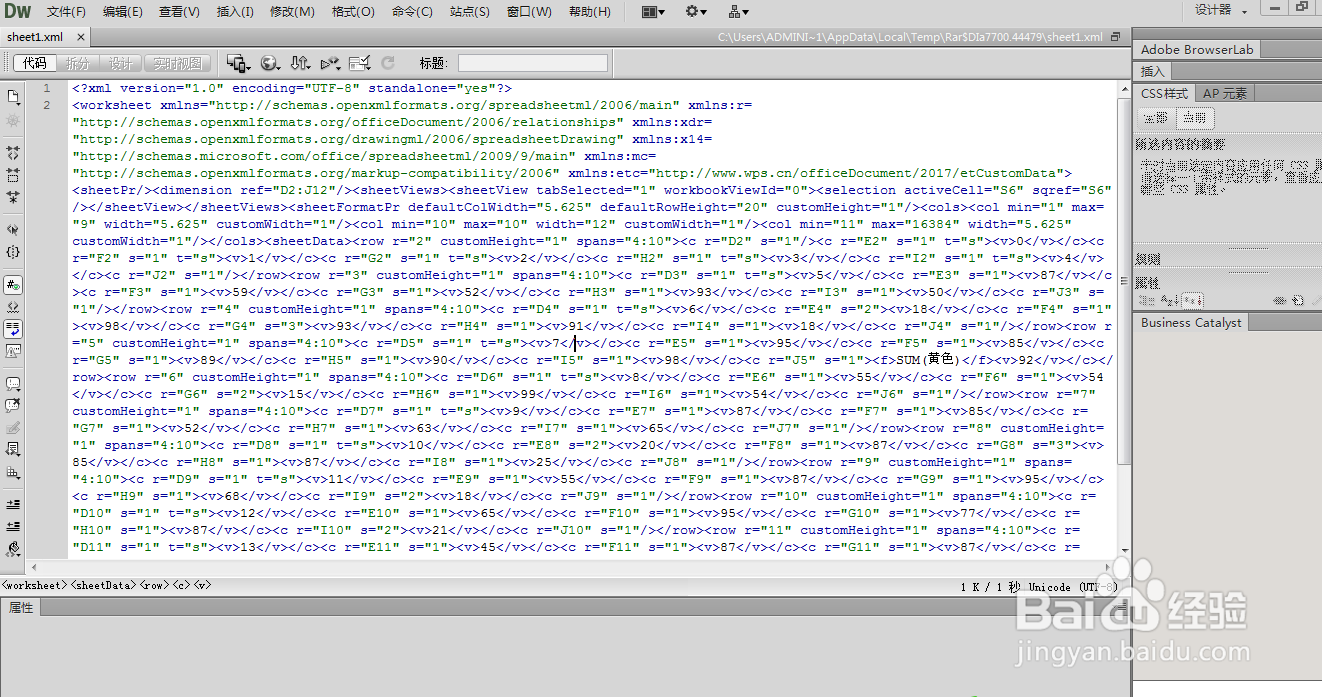Click the Outdent Code icon

(13, 526)
